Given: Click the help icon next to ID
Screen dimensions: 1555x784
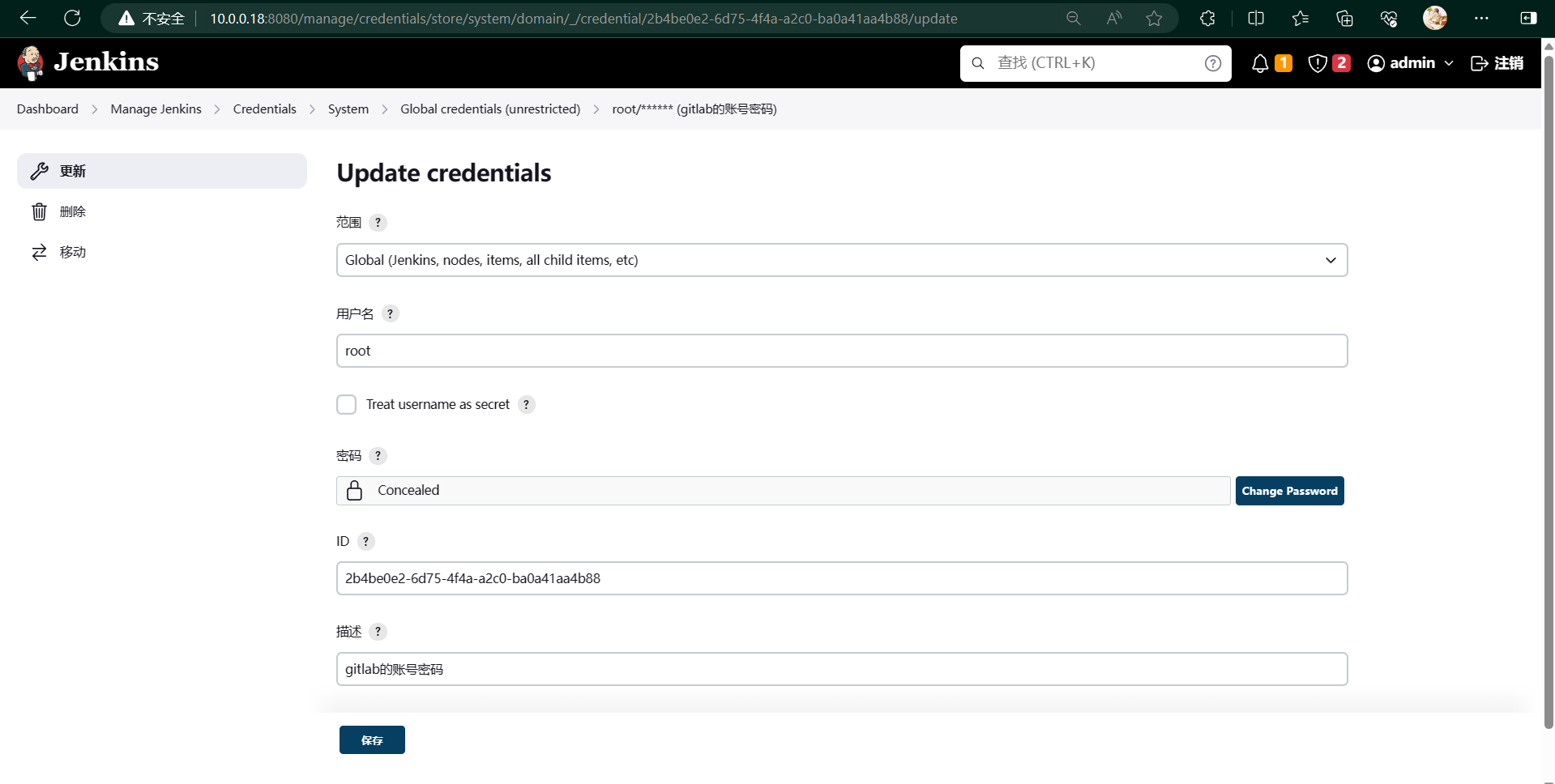Looking at the screenshot, I should pos(365,542).
